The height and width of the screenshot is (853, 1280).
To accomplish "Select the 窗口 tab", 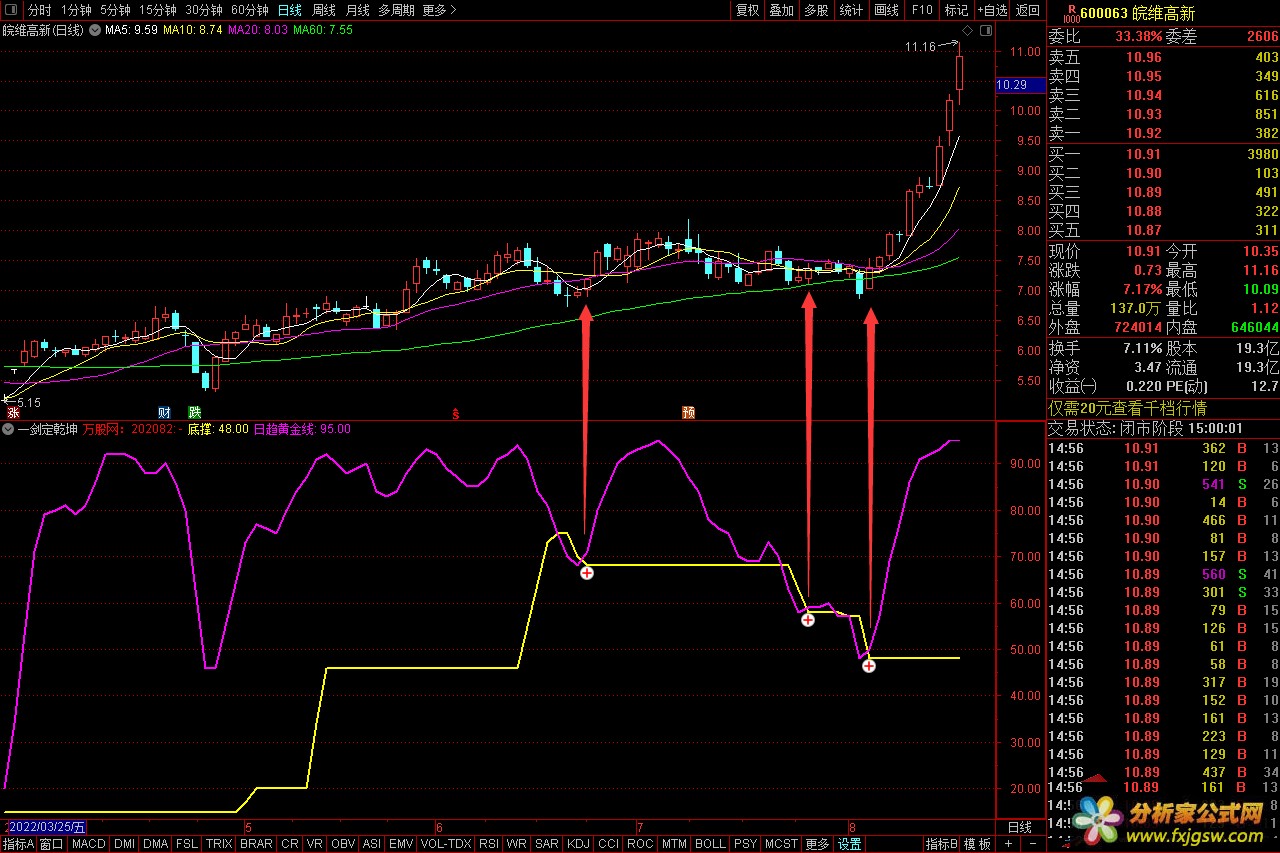I will click(52, 844).
